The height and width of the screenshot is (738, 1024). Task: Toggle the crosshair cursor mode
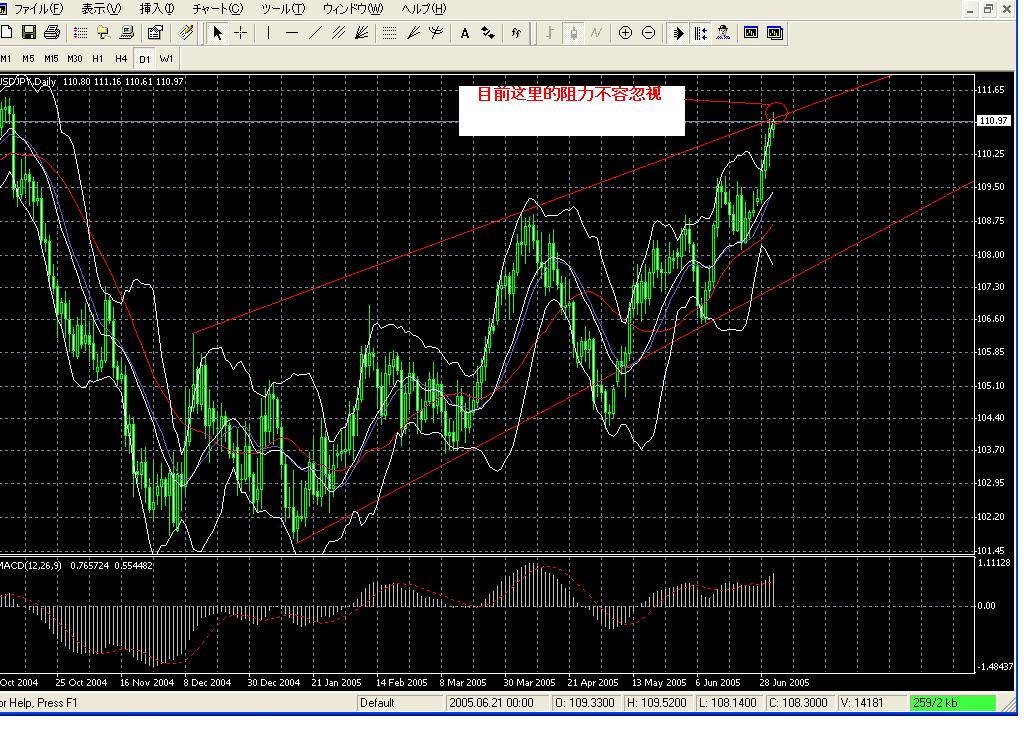pos(241,33)
